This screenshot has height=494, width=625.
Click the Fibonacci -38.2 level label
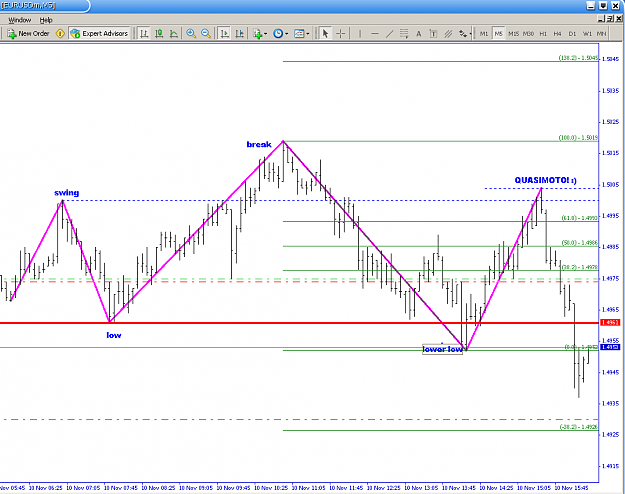pos(579,427)
